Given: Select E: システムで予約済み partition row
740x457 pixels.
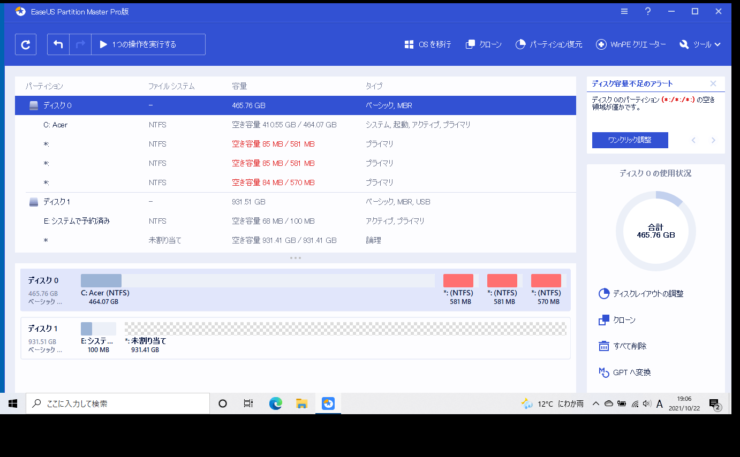Looking at the screenshot, I should pos(295,221).
